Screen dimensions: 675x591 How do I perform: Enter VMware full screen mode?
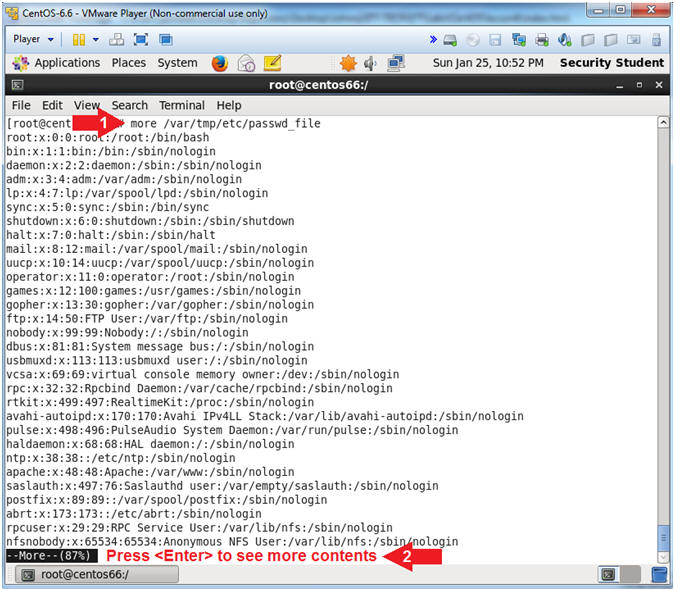pyautogui.click(x=141, y=40)
